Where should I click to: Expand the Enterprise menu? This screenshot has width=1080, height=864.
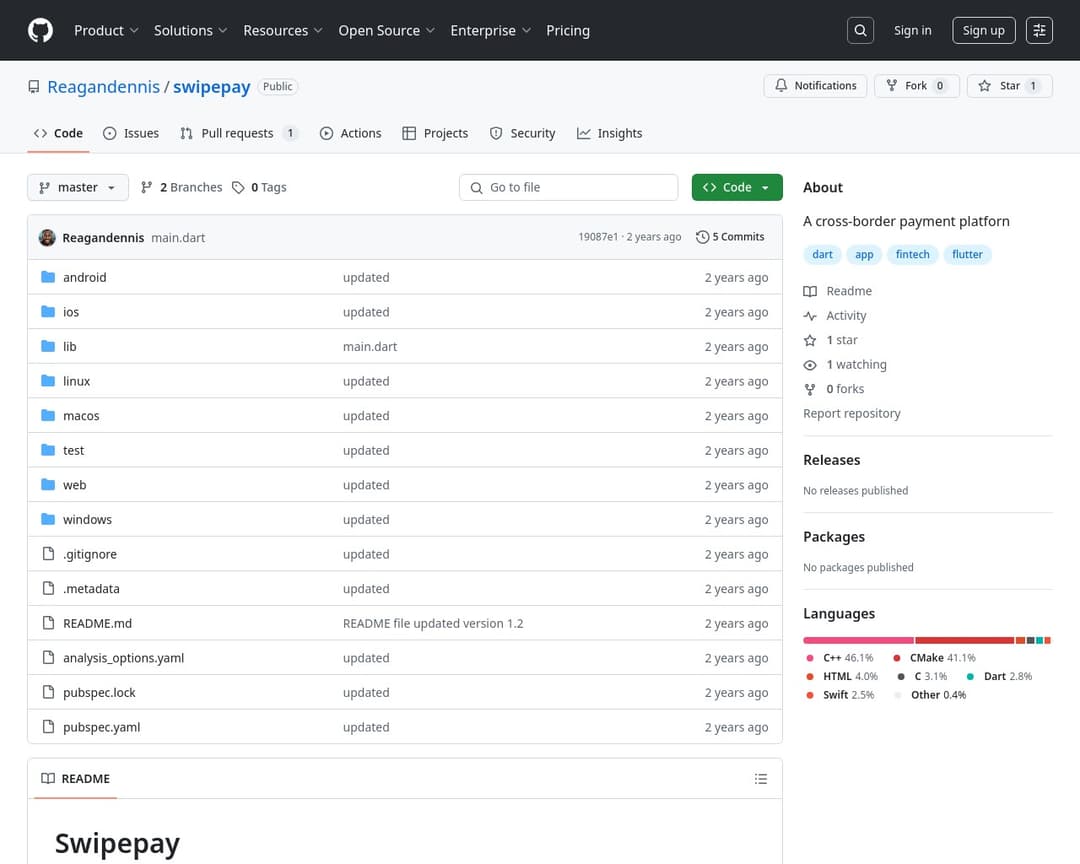[x=490, y=30]
